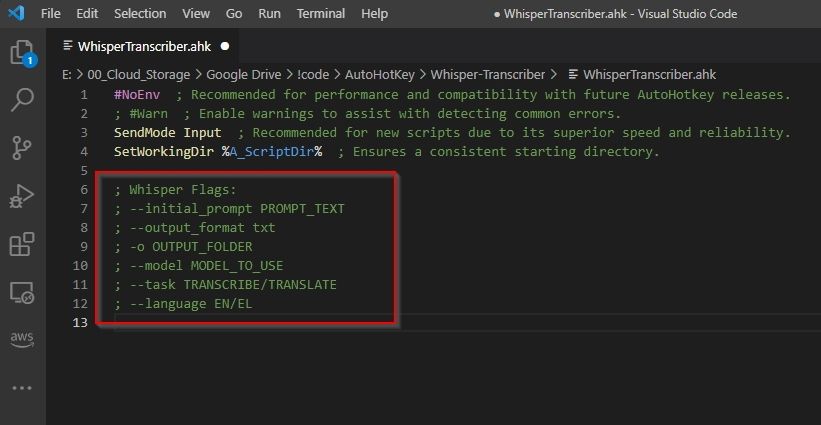The width and height of the screenshot is (821, 425).
Task: Click the SetWorkingDir command
Action: pyautogui.click(x=164, y=152)
